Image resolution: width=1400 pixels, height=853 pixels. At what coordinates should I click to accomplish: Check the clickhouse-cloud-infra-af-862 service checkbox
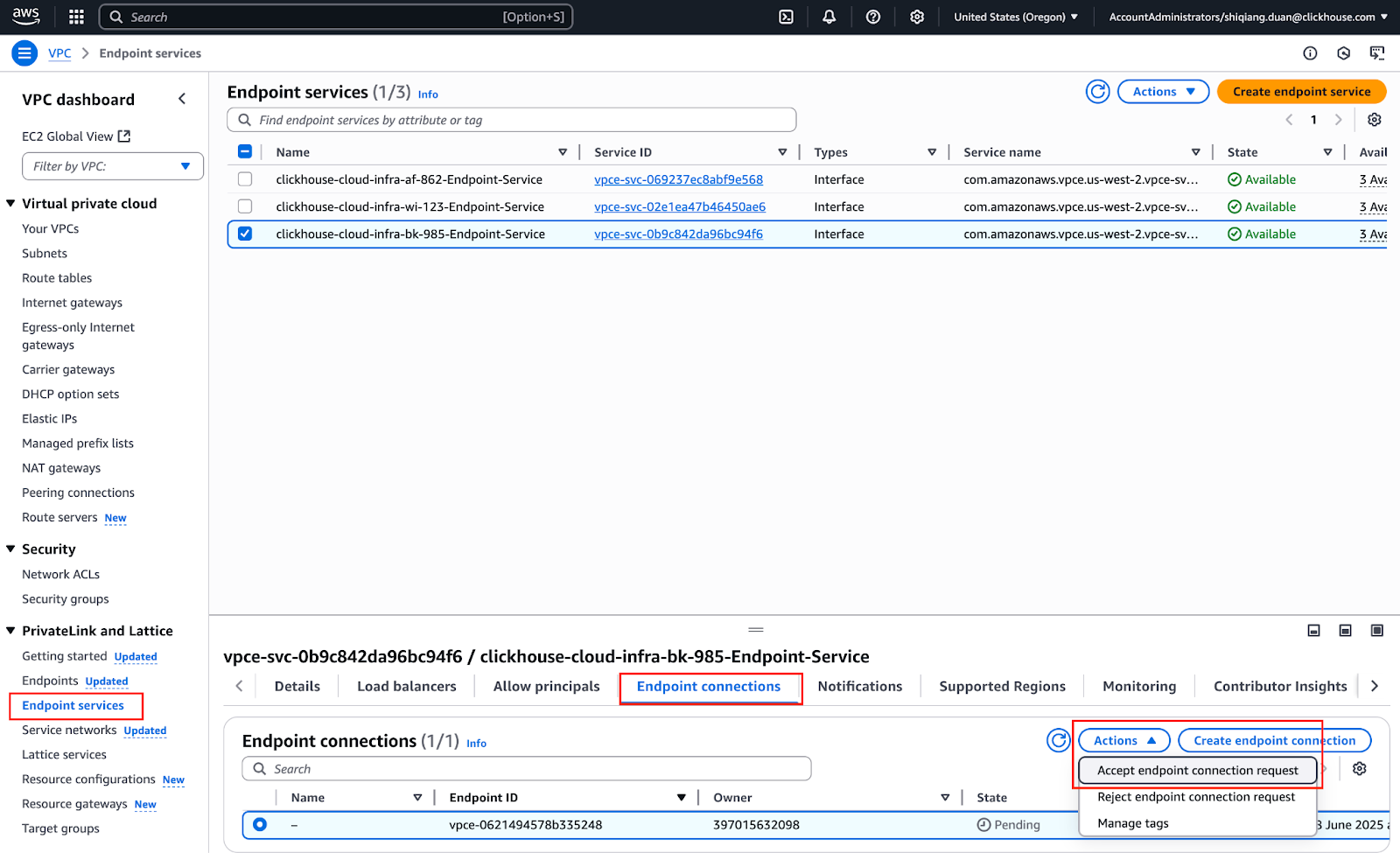[x=245, y=179]
